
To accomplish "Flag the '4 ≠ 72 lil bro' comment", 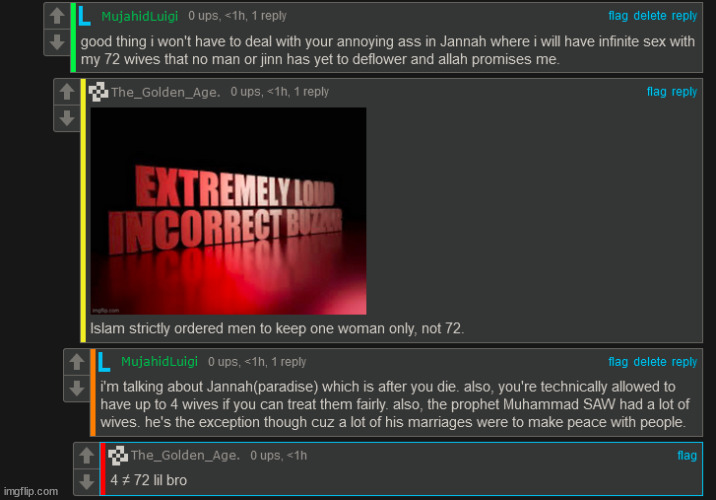I will click(687, 455).
